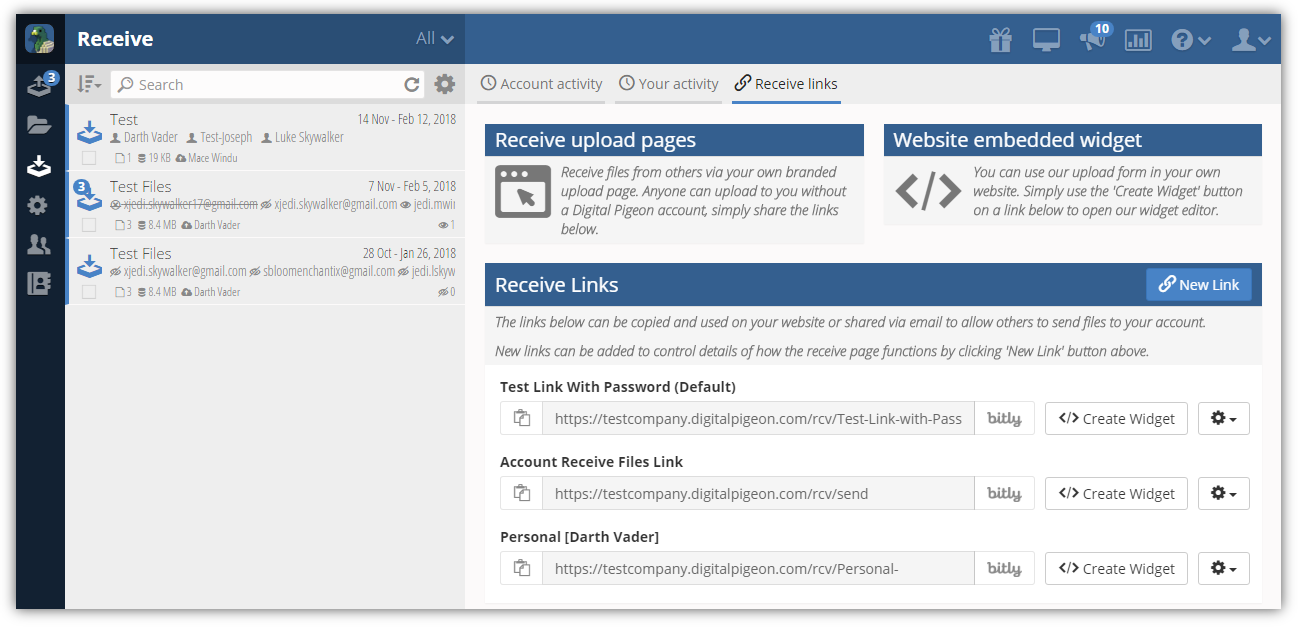The height and width of the screenshot is (627, 1298).
Task: Click the Mace Windu uploader label
Action: pos(206,158)
